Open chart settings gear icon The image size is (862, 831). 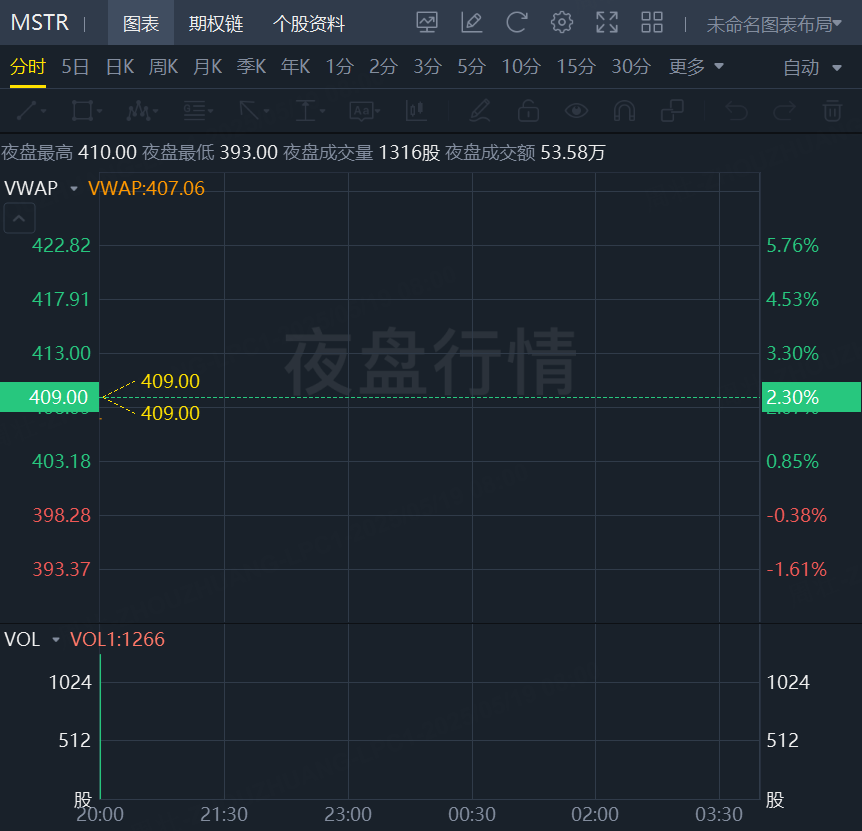(x=562, y=23)
